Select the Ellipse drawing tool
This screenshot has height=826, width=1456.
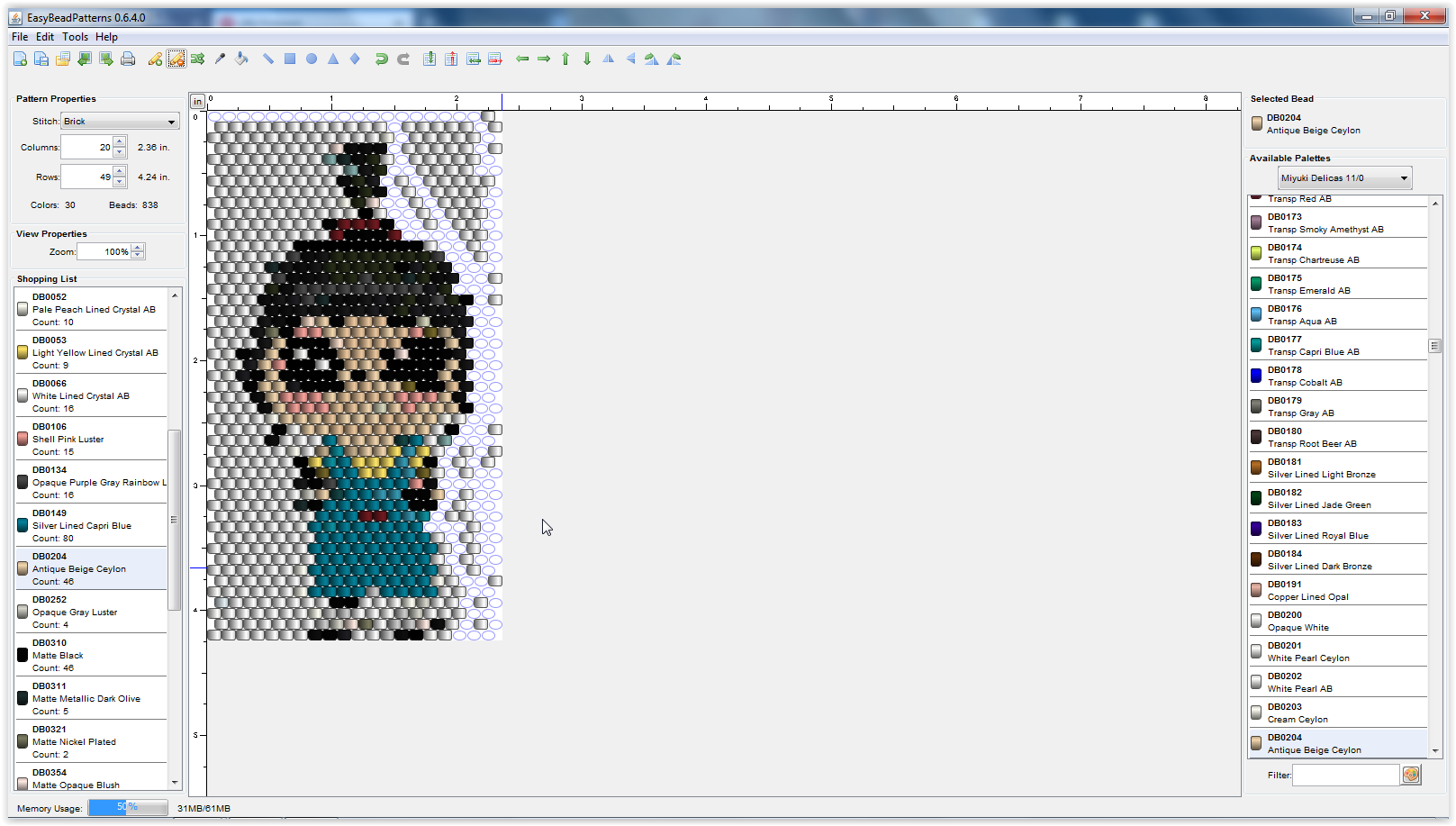tap(312, 58)
